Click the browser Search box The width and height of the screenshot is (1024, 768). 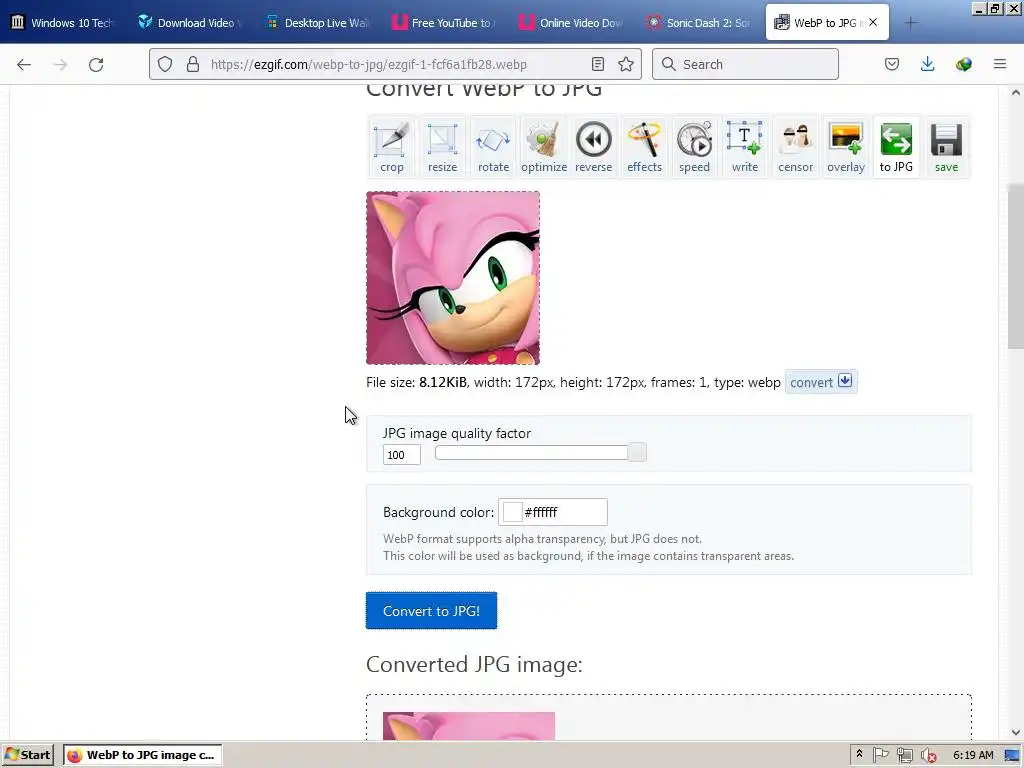745,64
